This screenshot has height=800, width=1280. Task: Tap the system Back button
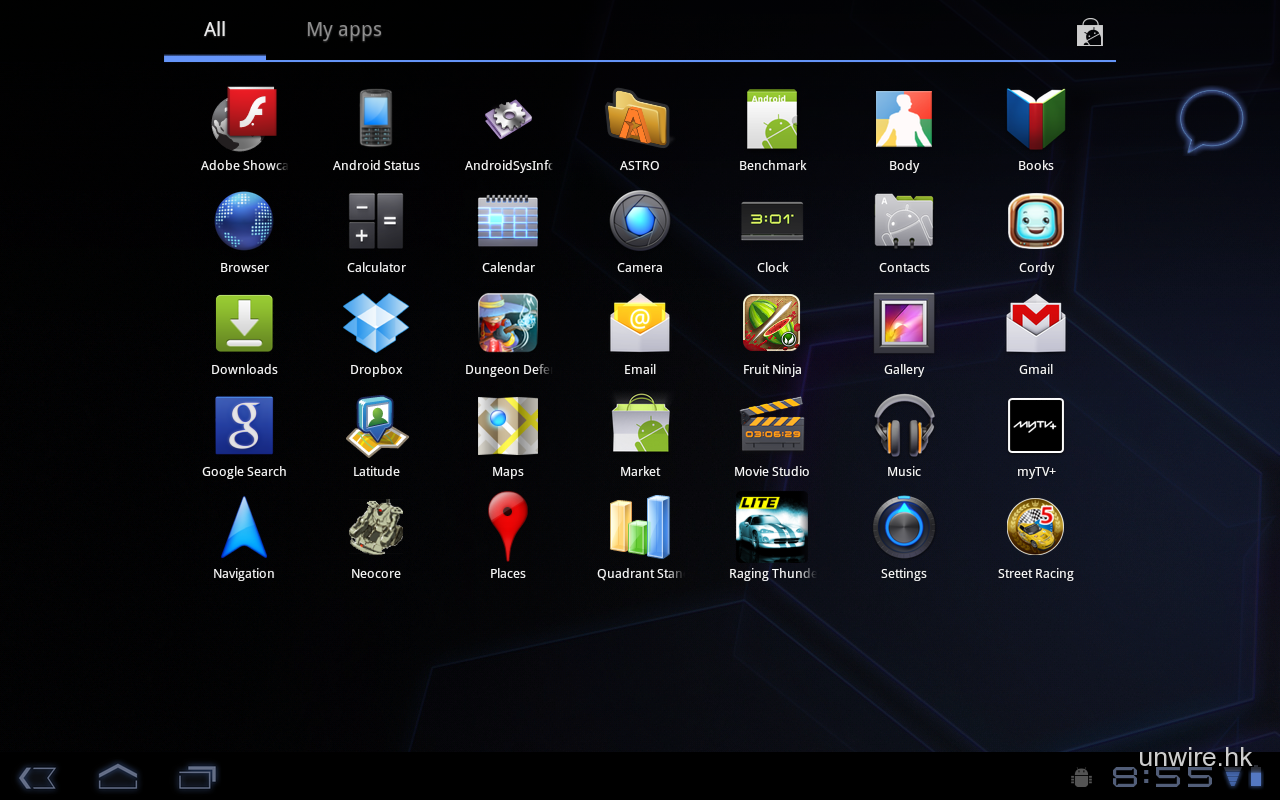(37, 777)
